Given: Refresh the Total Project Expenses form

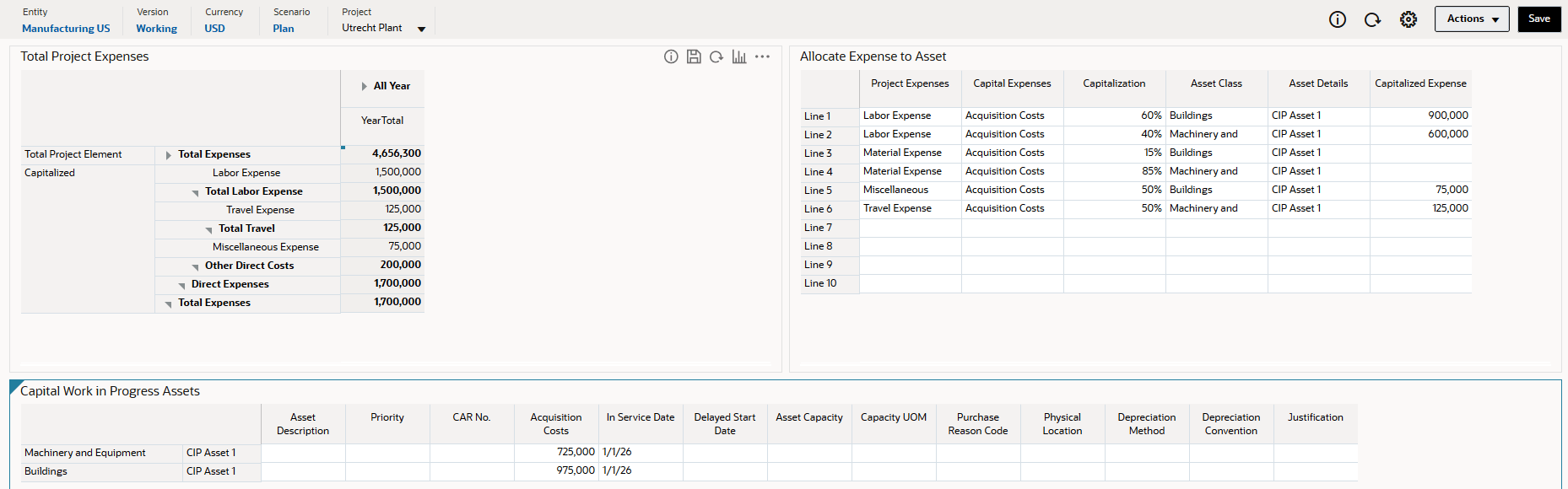Looking at the screenshot, I should pos(716,56).
